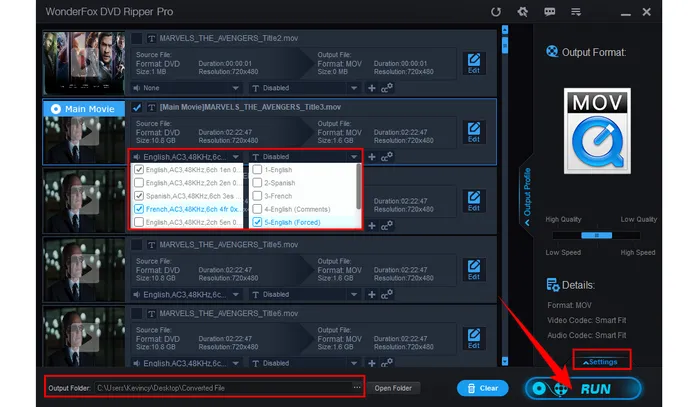Open settings gear in title bar

point(522,12)
